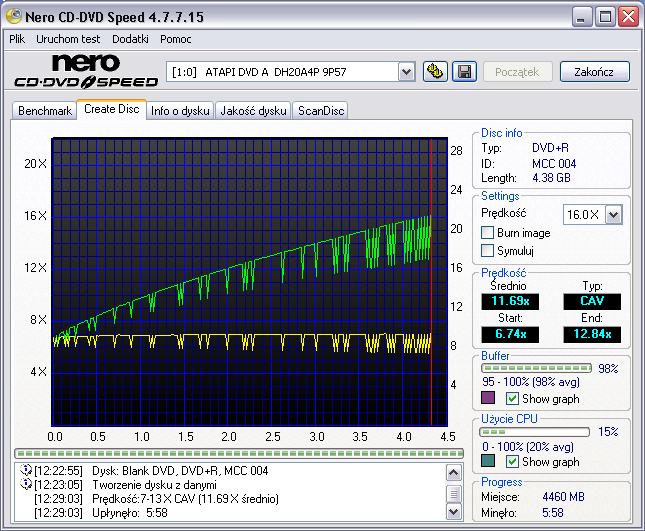Click the 4.38 GB length value
This screenshot has width=645, height=531.
(551, 178)
